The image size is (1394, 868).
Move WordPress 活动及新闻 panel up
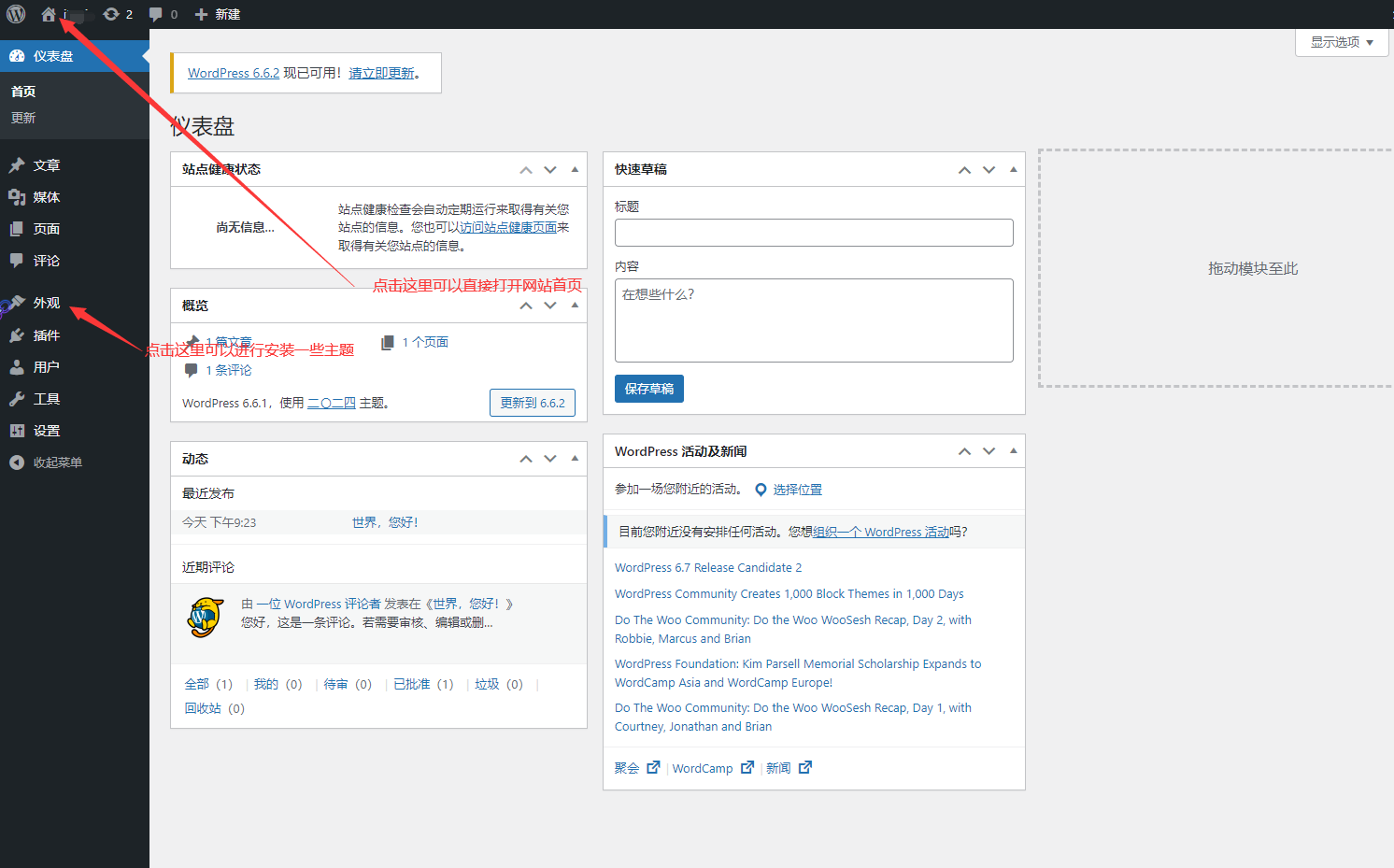click(964, 451)
